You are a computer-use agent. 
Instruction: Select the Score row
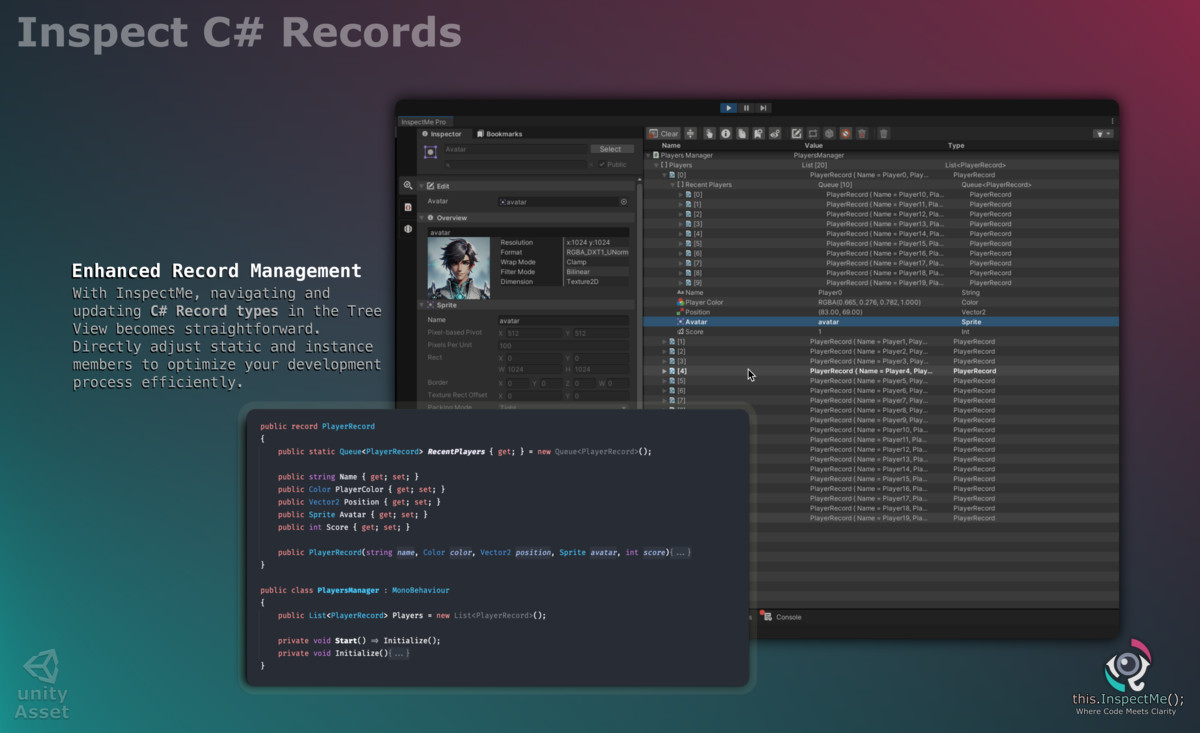(881, 332)
